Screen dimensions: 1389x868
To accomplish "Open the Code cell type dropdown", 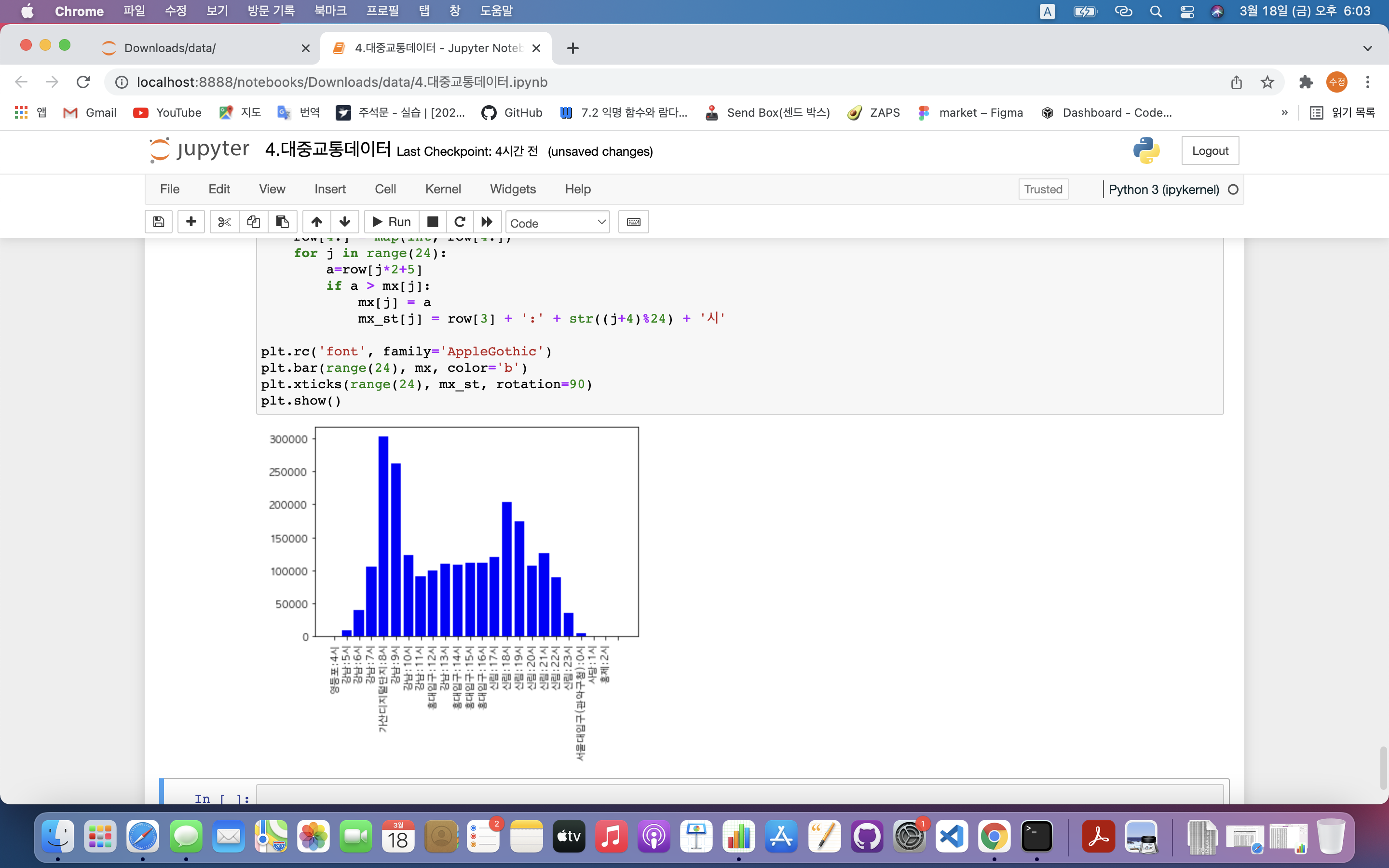I will [557, 223].
